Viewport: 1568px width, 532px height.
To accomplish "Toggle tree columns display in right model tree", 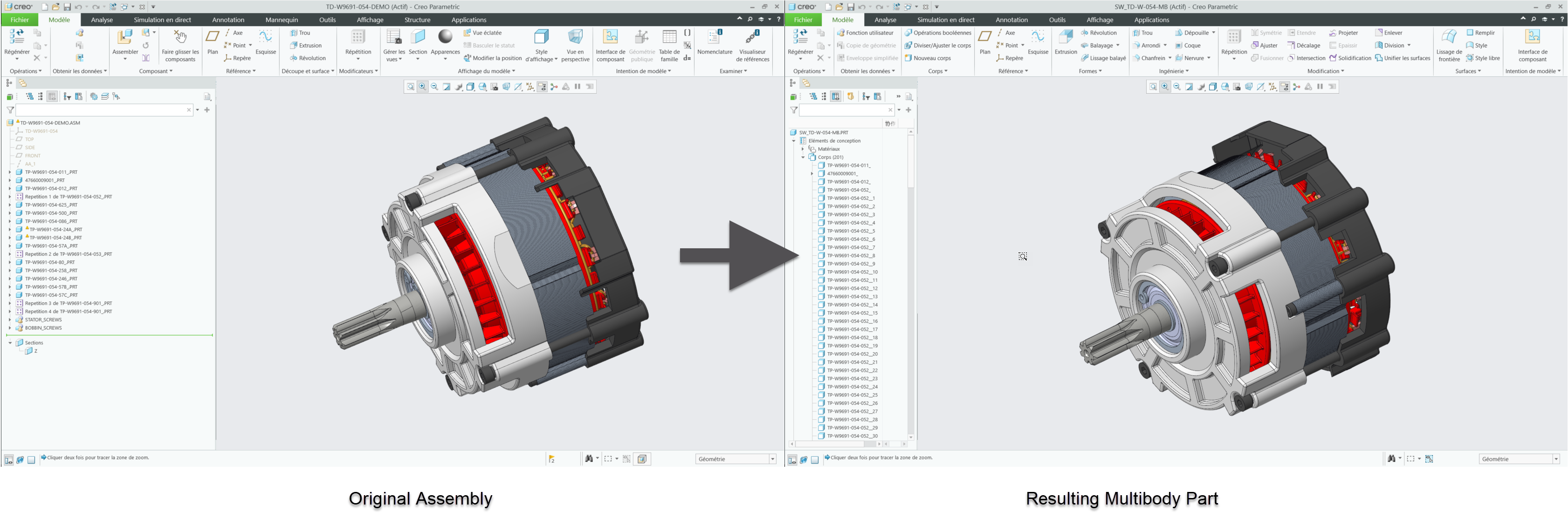I will click(836, 97).
